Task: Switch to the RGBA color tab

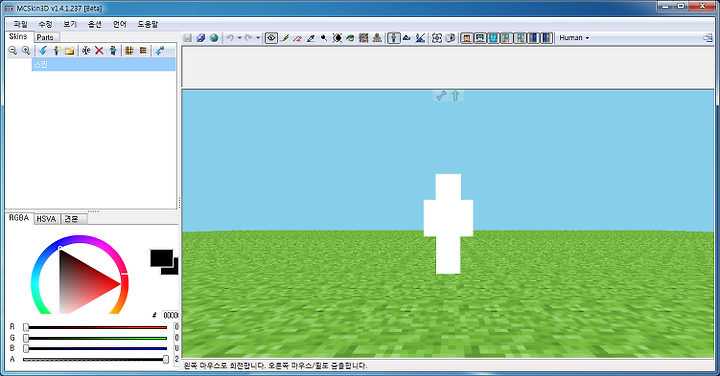Action: tap(19, 218)
